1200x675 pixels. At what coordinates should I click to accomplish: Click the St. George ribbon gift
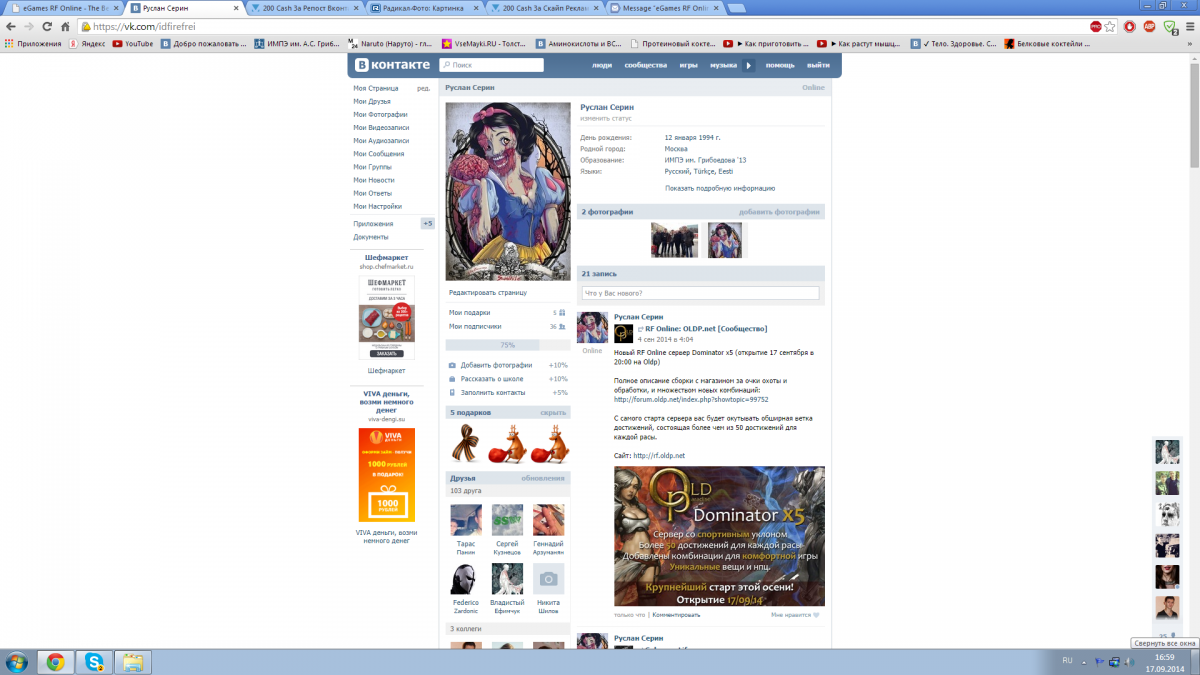tap(466, 443)
